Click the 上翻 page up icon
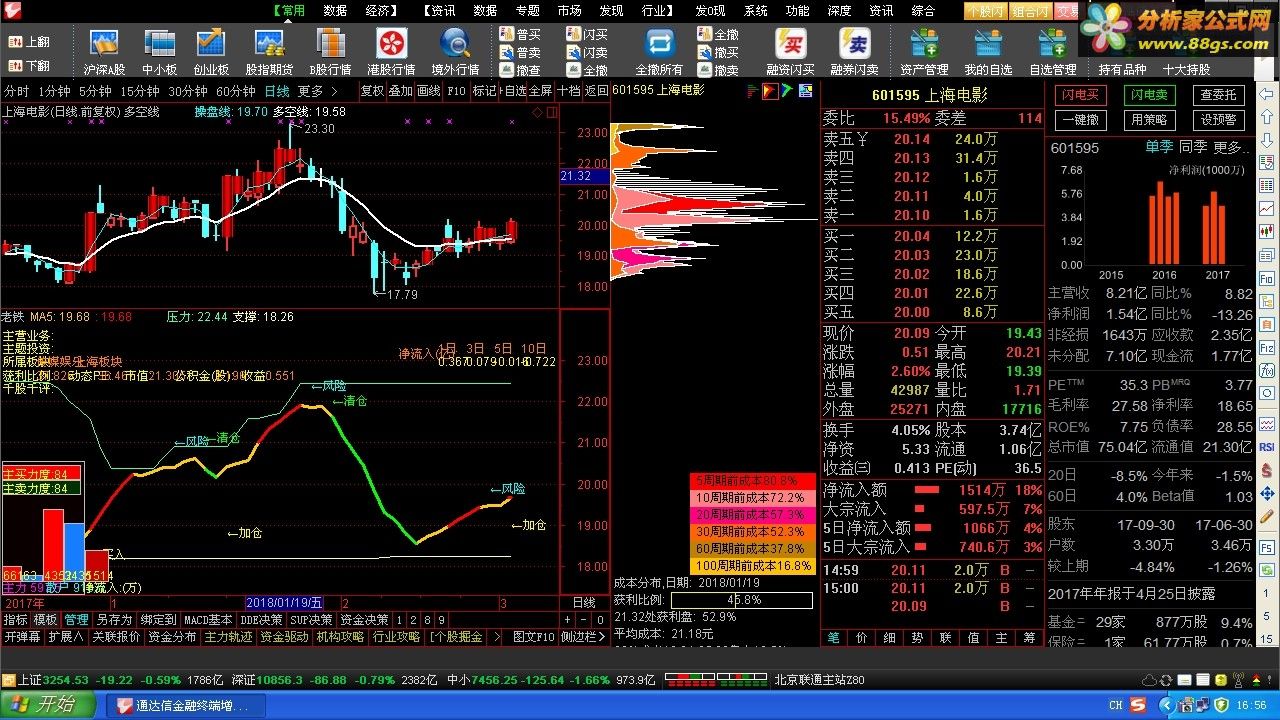The width and height of the screenshot is (1280, 720). click(29, 42)
